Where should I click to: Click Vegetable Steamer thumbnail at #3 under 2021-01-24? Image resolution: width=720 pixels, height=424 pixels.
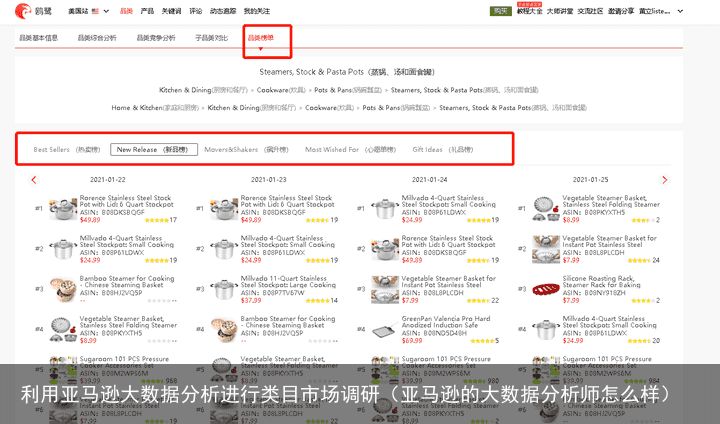tap(385, 289)
